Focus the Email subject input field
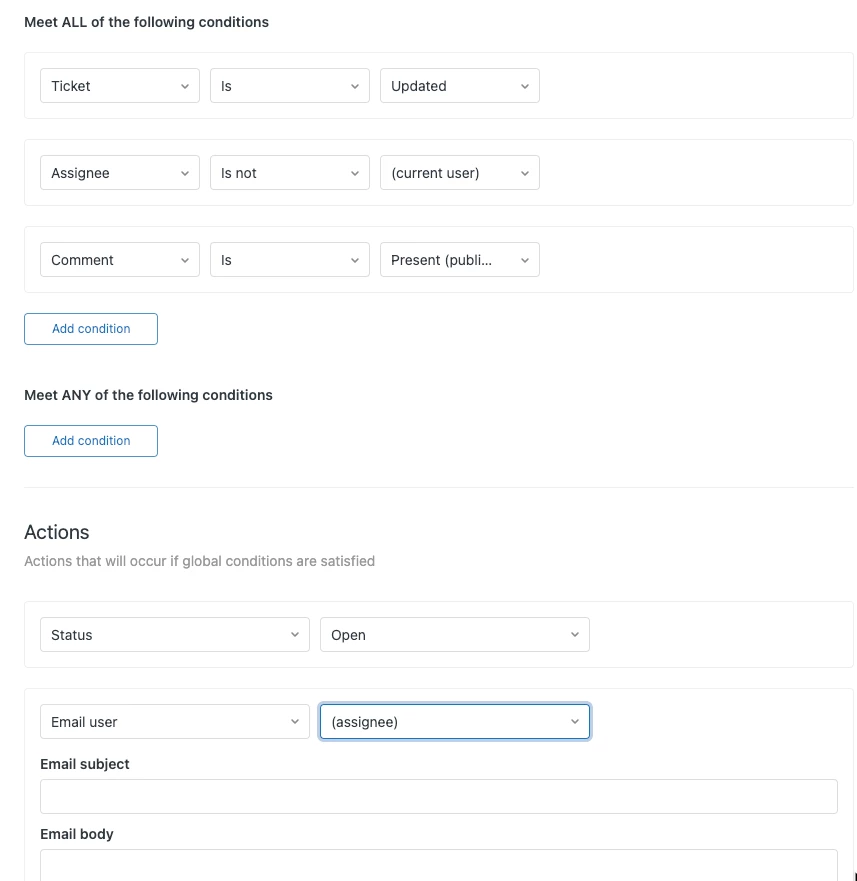Image resolution: width=857 pixels, height=881 pixels. tap(439, 797)
